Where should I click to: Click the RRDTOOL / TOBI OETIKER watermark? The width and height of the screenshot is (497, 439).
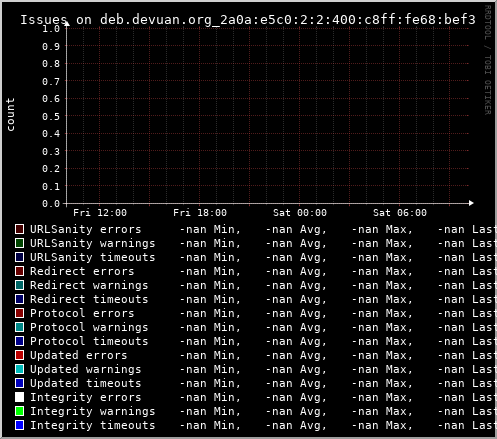click(488, 60)
